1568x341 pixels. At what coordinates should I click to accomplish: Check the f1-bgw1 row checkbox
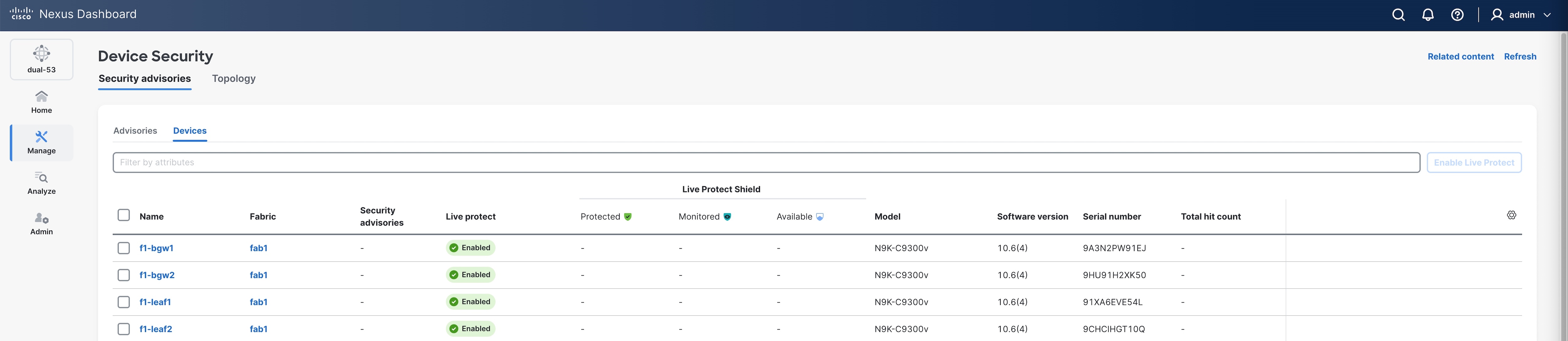(124, 248)
